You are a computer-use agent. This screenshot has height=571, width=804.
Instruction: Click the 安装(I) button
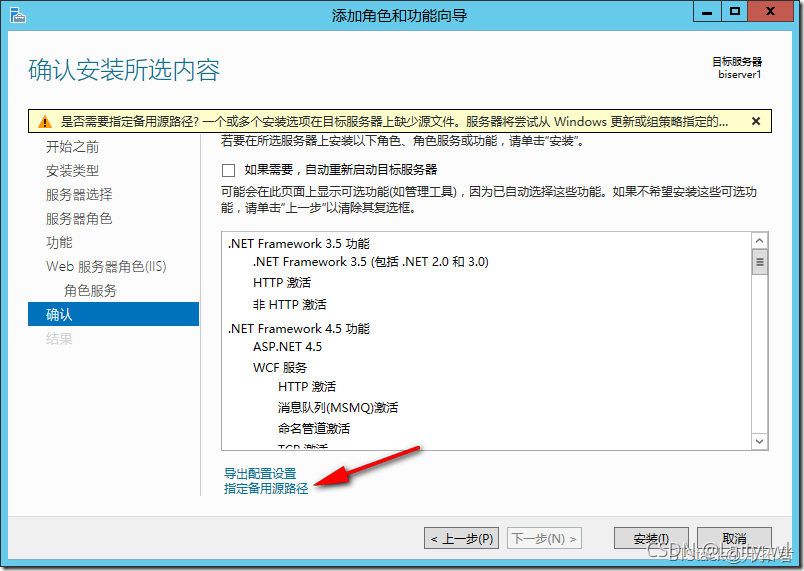pos(651,539)
